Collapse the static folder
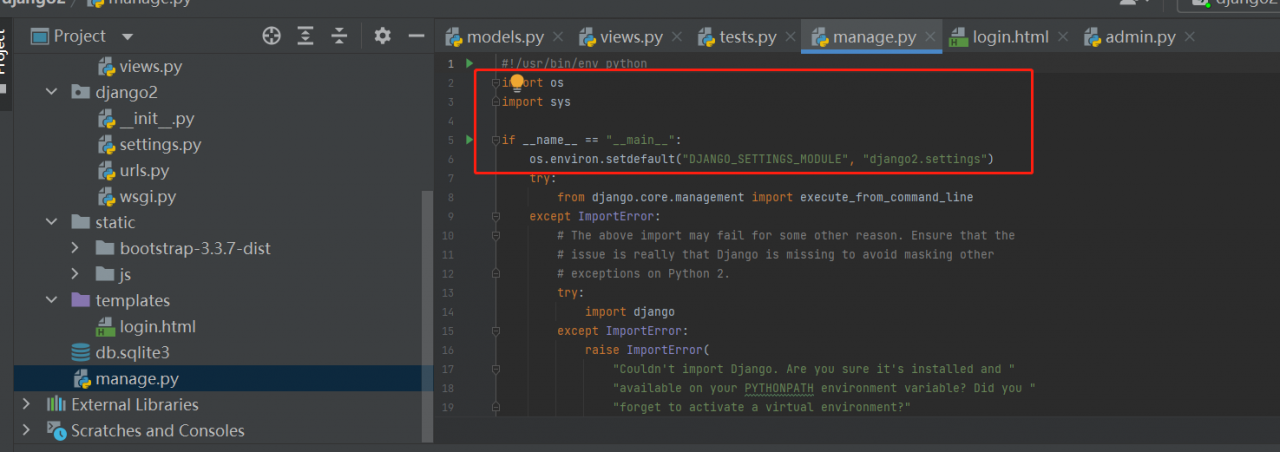 pos(51,222)
